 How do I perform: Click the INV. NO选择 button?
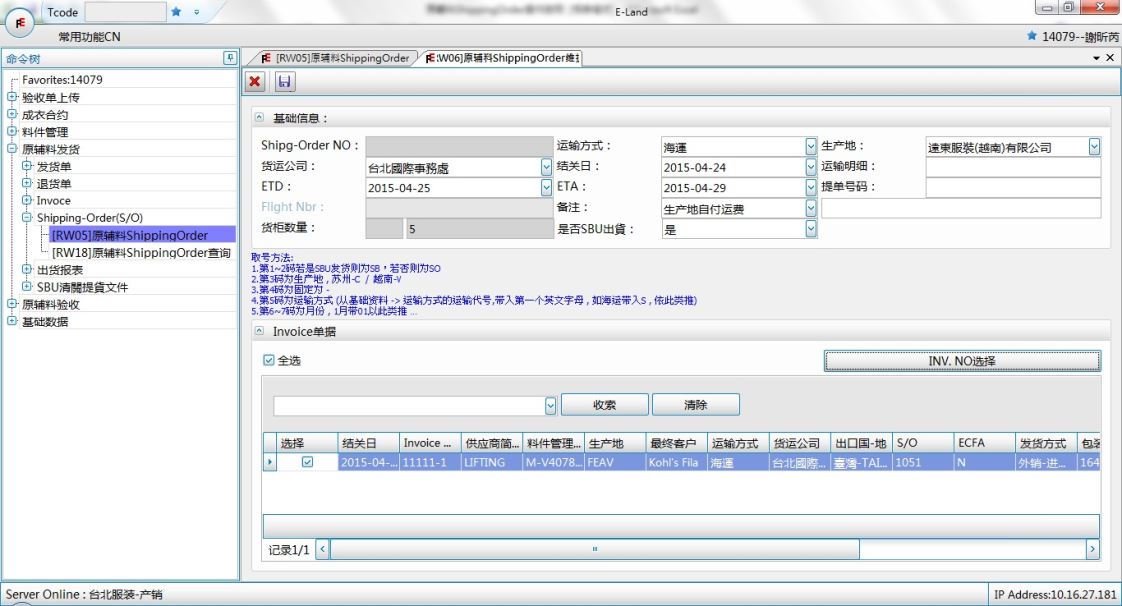[x=961, y=361]
